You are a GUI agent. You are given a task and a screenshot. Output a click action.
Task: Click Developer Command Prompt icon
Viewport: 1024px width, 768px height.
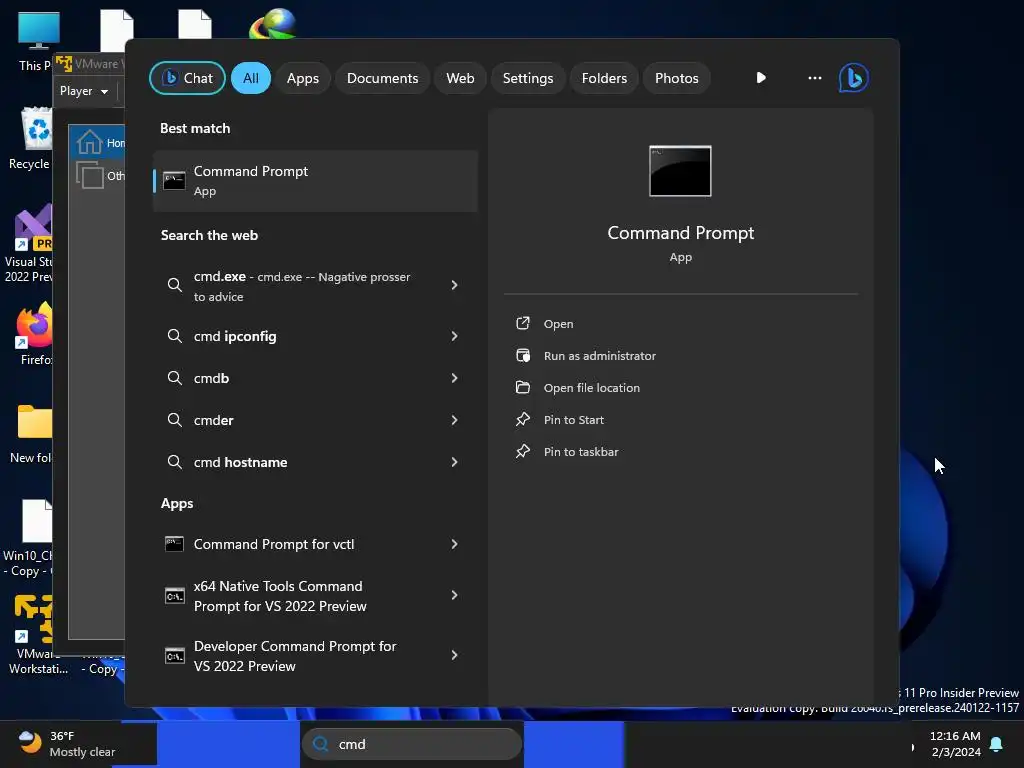pos(174,656)
